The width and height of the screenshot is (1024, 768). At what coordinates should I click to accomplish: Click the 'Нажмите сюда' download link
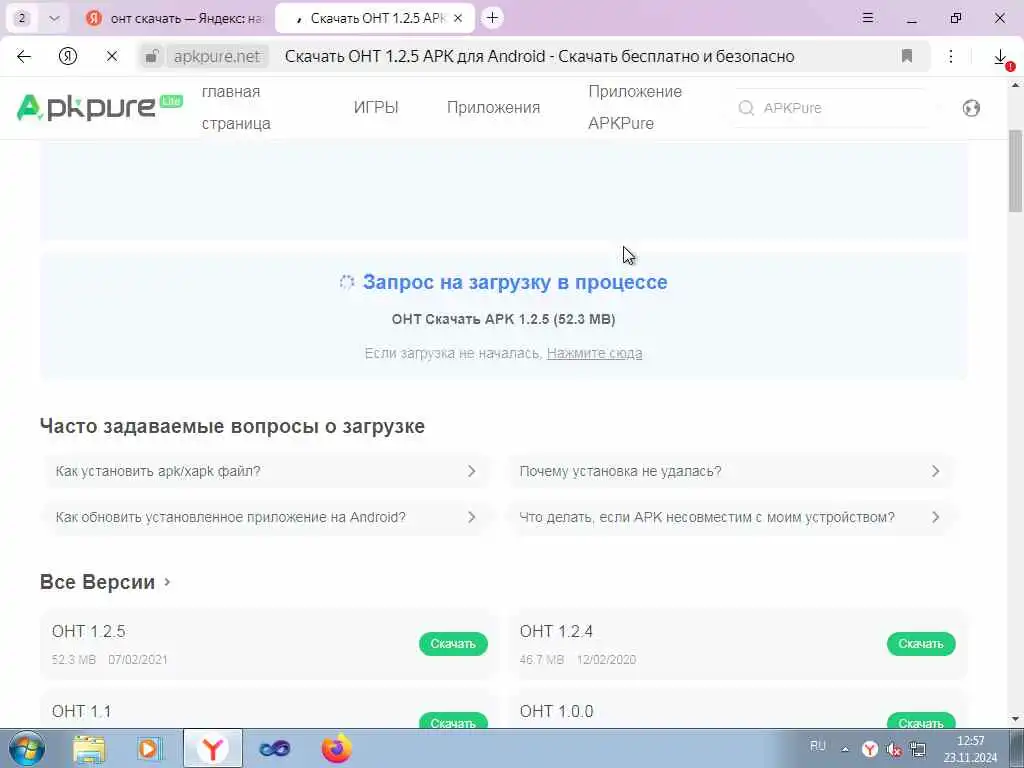point(594,353)
